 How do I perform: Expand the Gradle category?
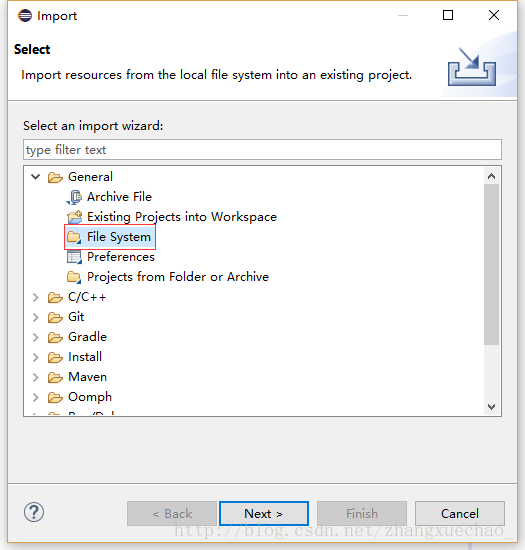coord(35,337)
